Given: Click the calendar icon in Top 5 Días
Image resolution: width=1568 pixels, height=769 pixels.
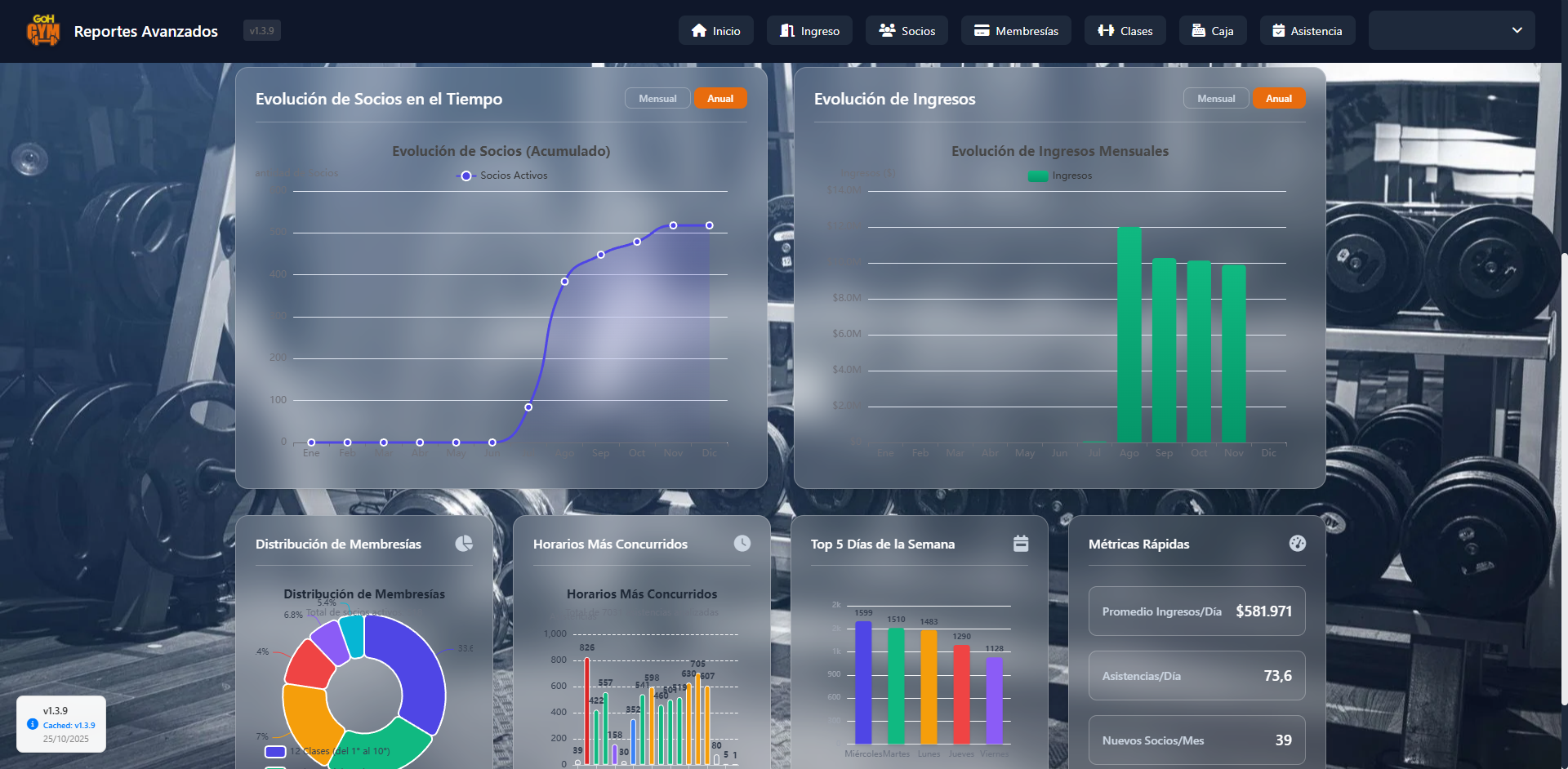Looking at the screenshot, I should pyautogui.click(x=1021, y=544).
